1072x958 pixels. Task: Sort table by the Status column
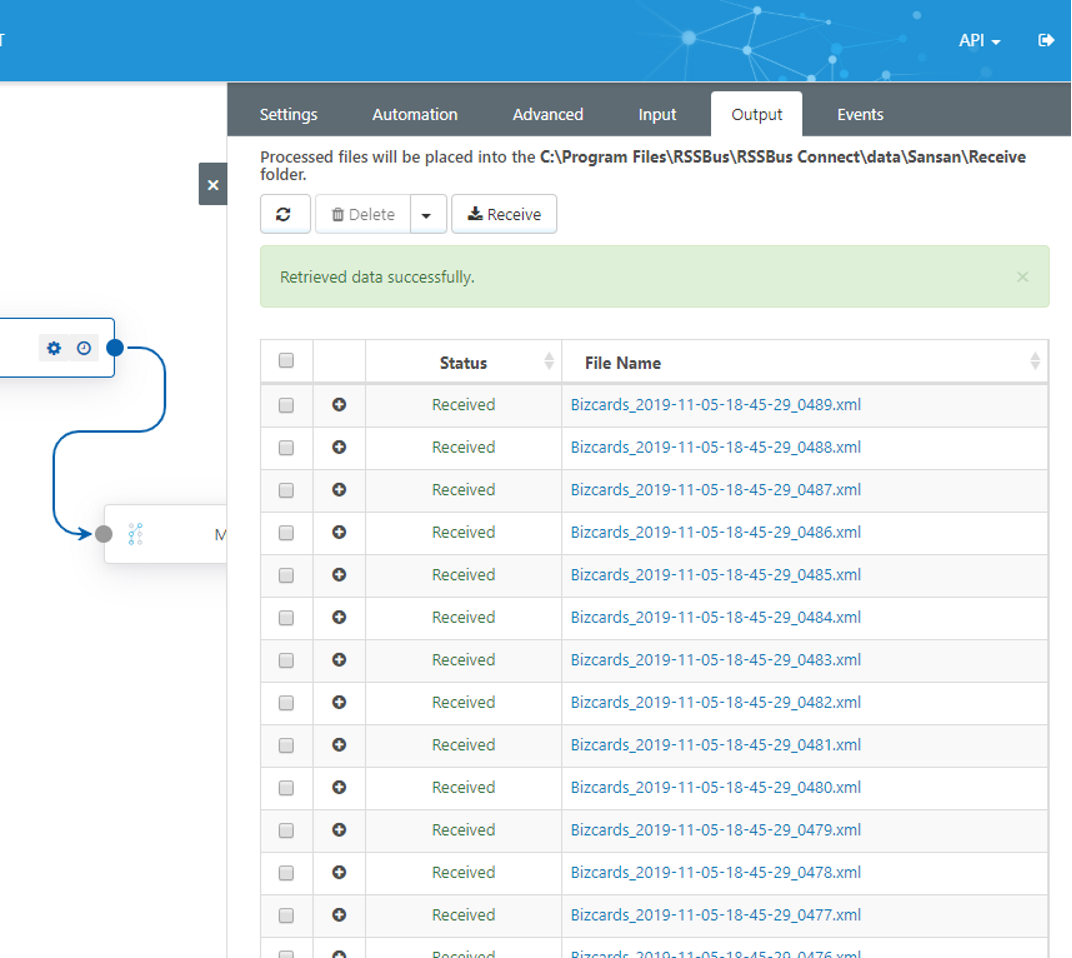[464, 363]
